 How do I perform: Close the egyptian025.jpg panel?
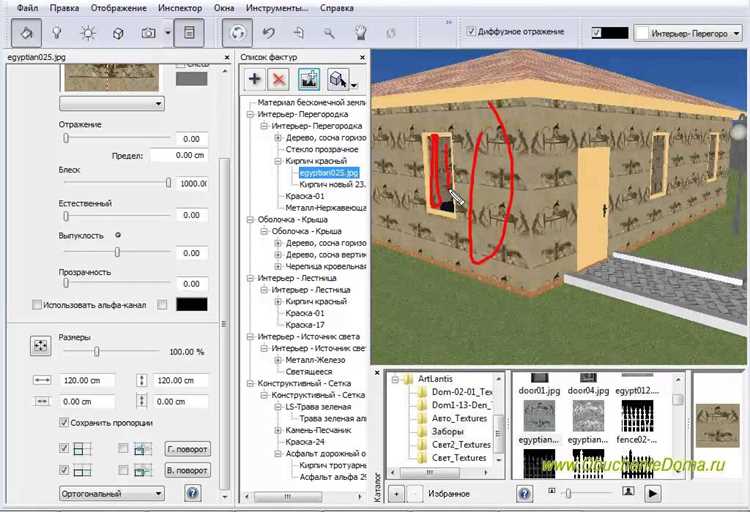(x=227, y=57)
